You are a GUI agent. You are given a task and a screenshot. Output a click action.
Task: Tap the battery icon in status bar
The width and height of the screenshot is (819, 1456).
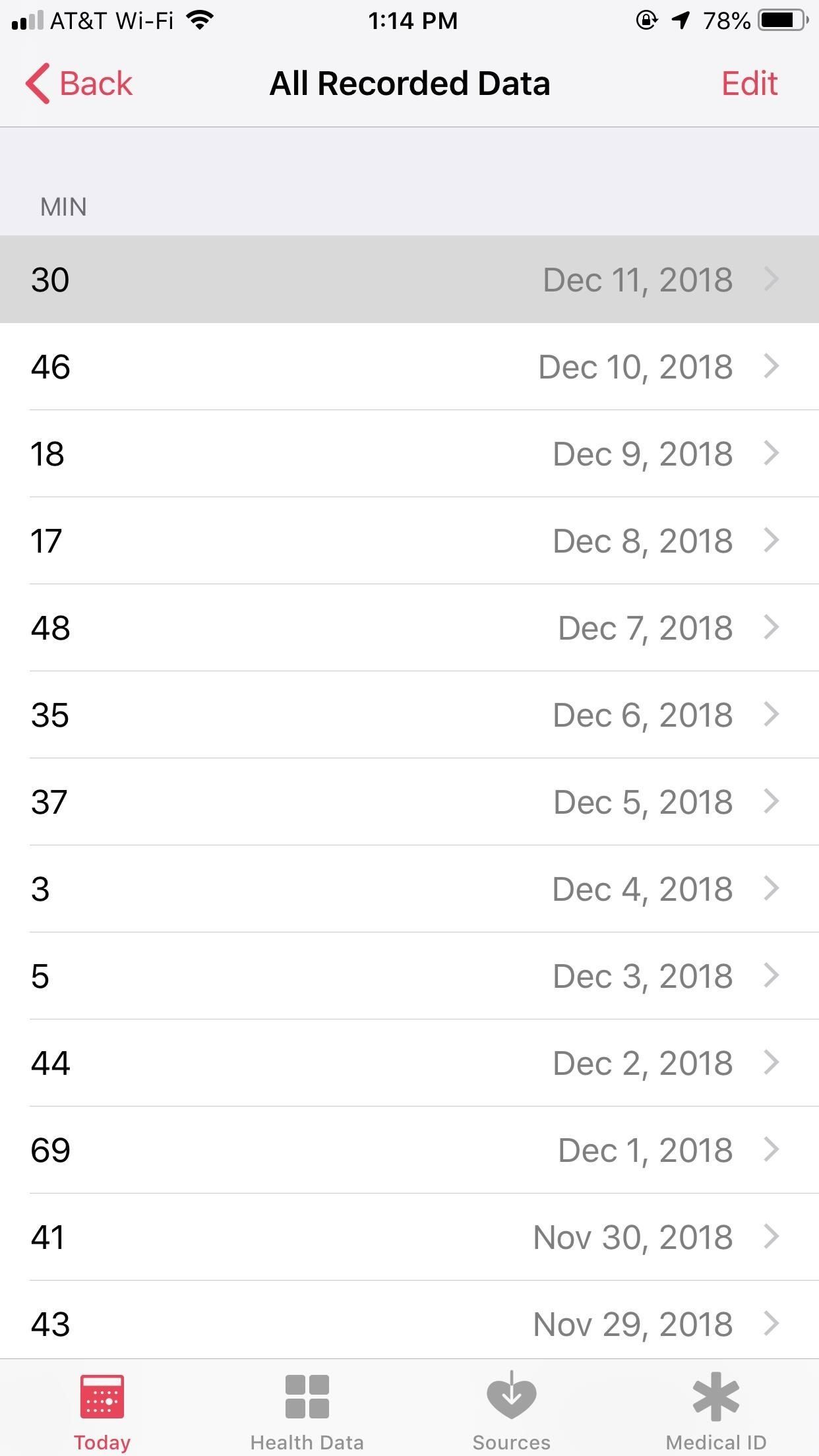tap(783, 20)
